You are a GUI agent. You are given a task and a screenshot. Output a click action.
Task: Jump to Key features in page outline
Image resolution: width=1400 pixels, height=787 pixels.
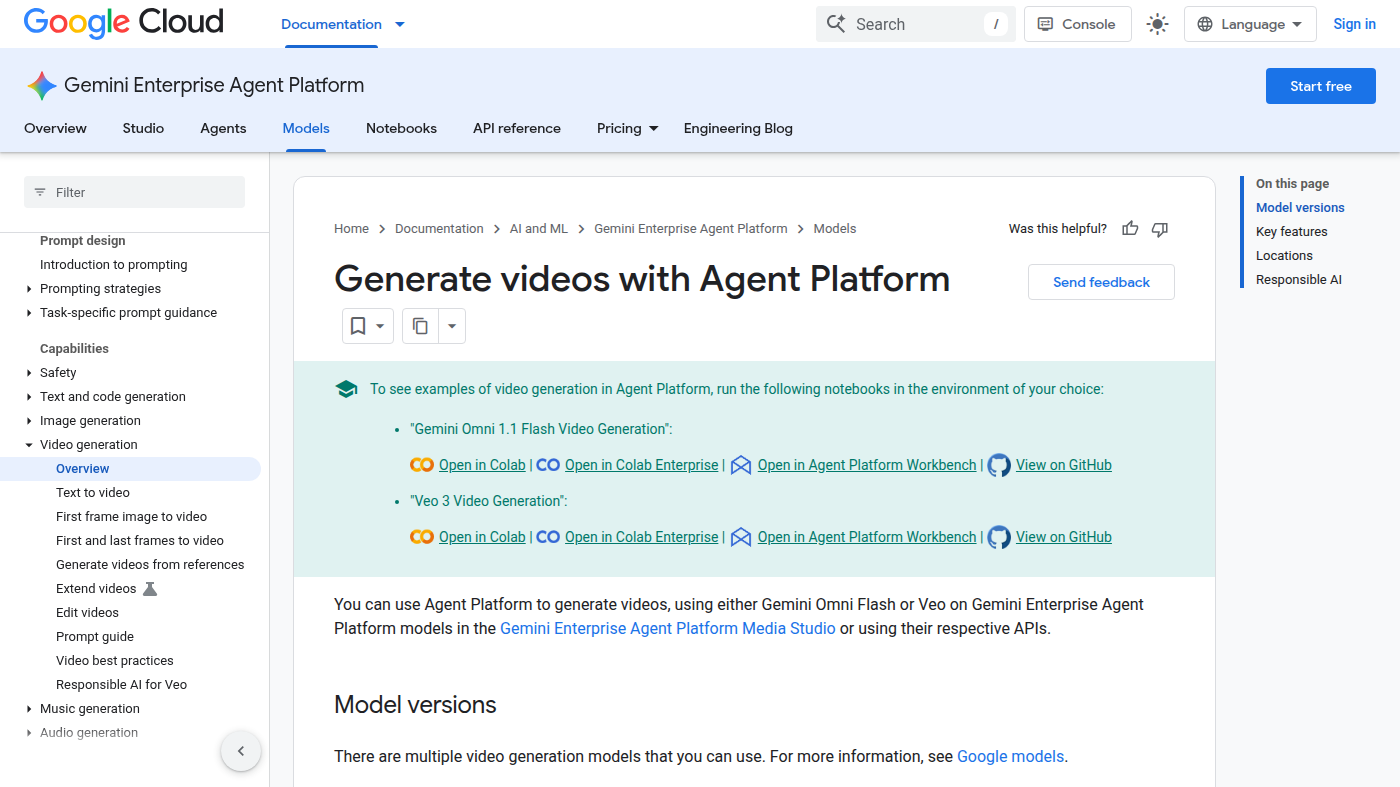click(1292, 232)
